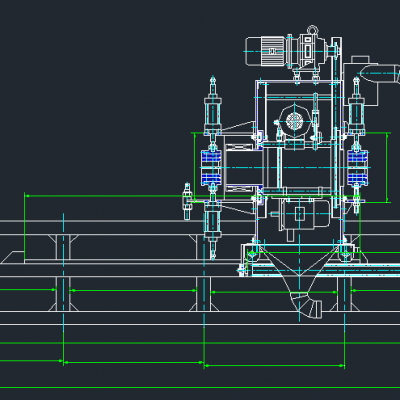
Task: Select the right blue bearing block
Action: click(358, 167)
